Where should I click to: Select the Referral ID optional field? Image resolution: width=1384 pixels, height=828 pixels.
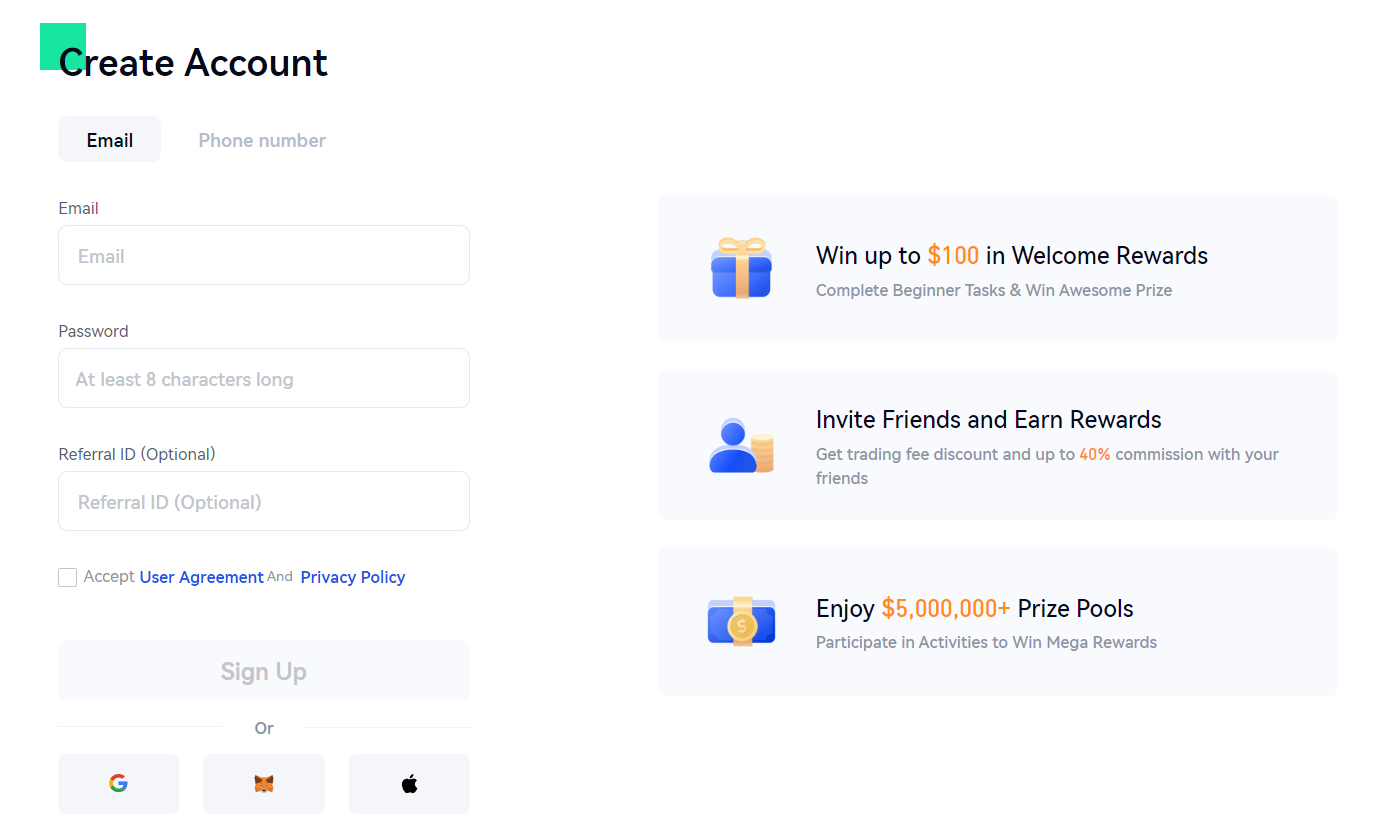[x=263, y=501]
